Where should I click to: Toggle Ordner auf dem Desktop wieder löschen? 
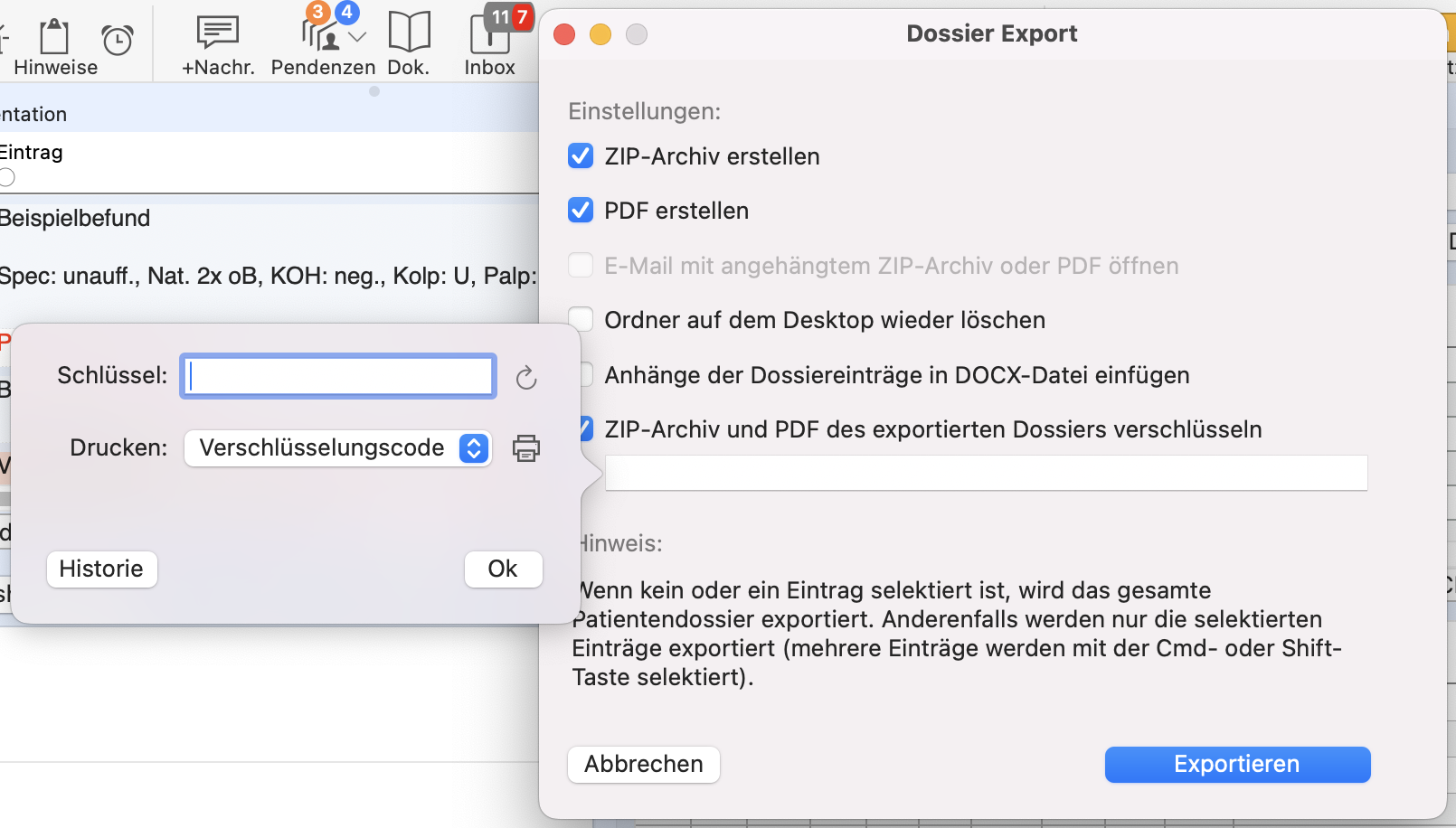581,319
